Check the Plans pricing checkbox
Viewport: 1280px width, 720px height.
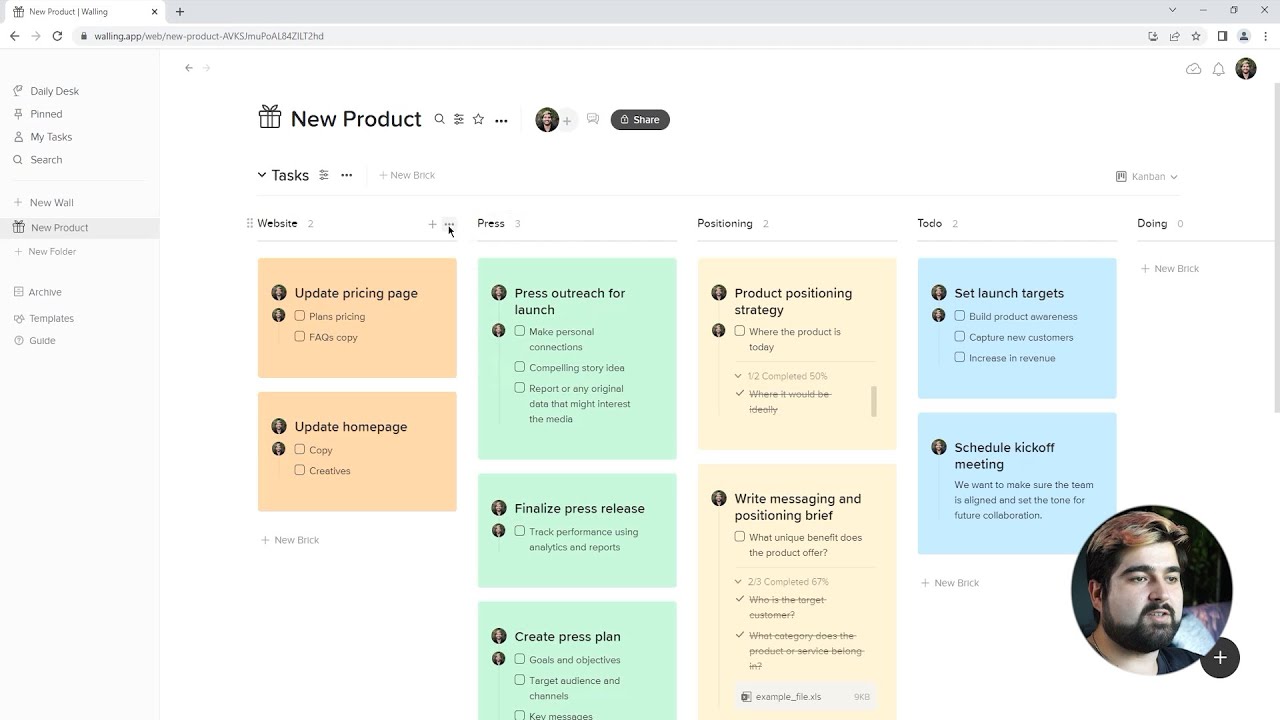(300, 316)
